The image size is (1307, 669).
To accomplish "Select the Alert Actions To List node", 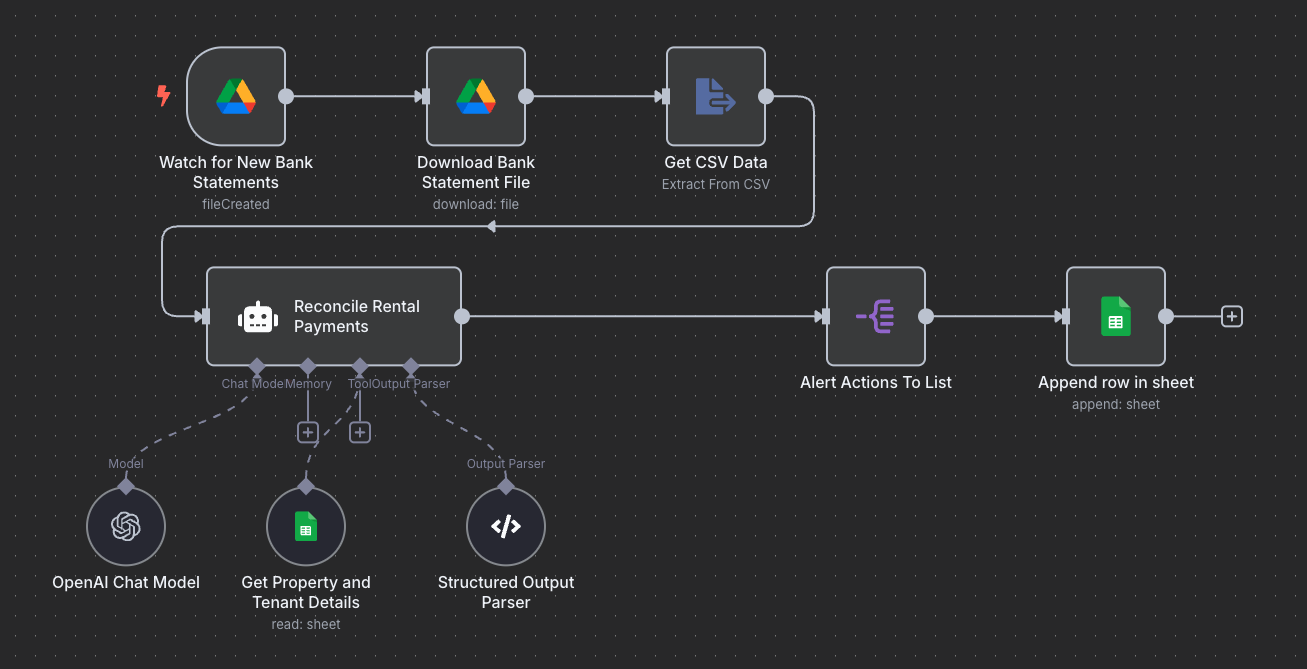I will (x=876, y=316).
